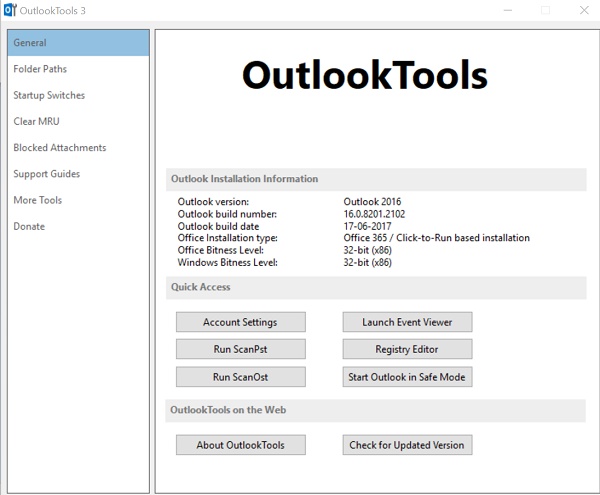Viewport: 600px width, 495px height.
Task: Click the build number 16.0.8201.2102
Action: (x=374, y=214)
